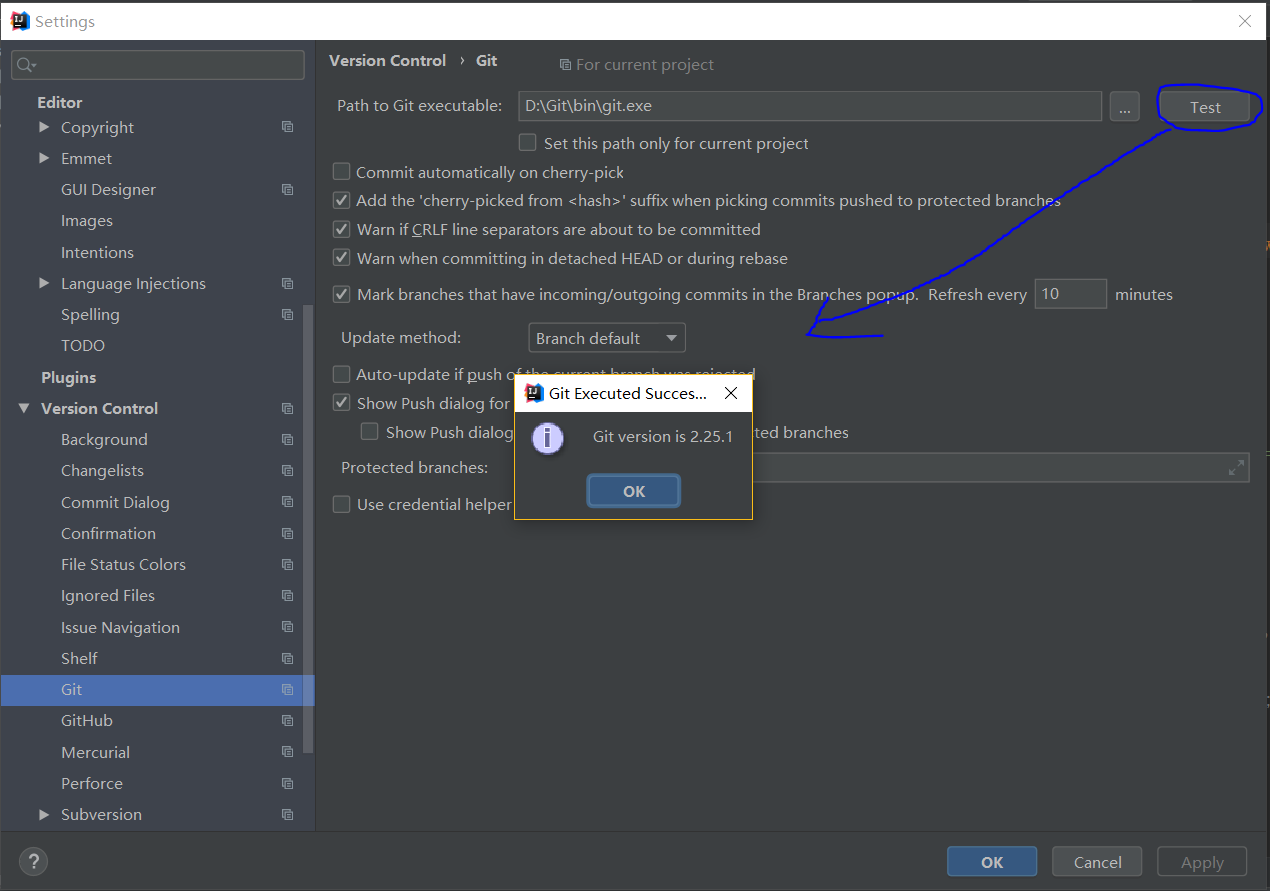Image resolution: width=1270 pixels, height=891 pixels.
Task: Click the project-level icon beside Subversion
Action: tap(288, 814)
